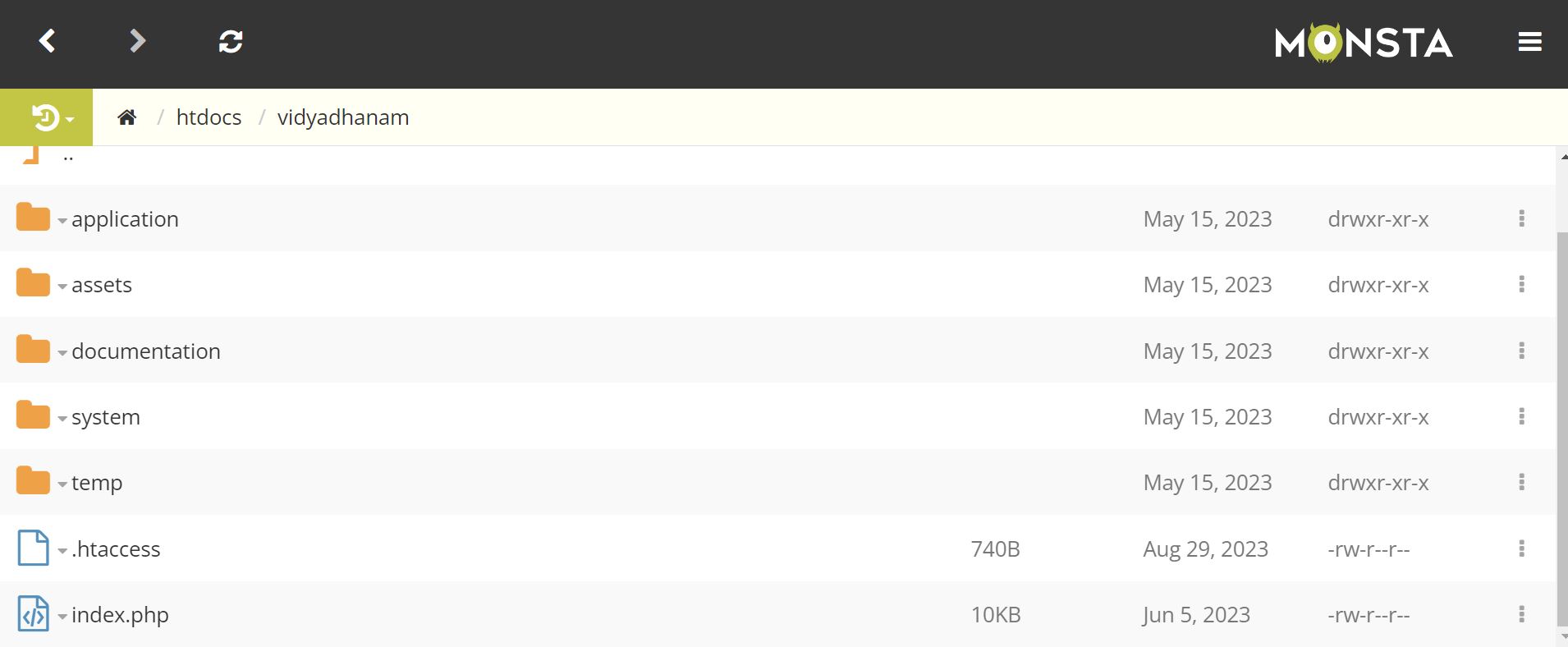Open more options for .htaccess file

click(1521, 548)
